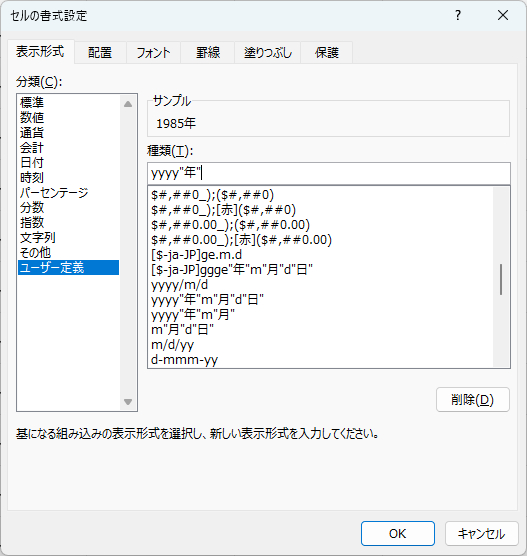Image resolution: width=527 pixels, height=556 pixels.
Task: Choose format yyyy"年"m"月"d"日"
Action: coord(321,300)
